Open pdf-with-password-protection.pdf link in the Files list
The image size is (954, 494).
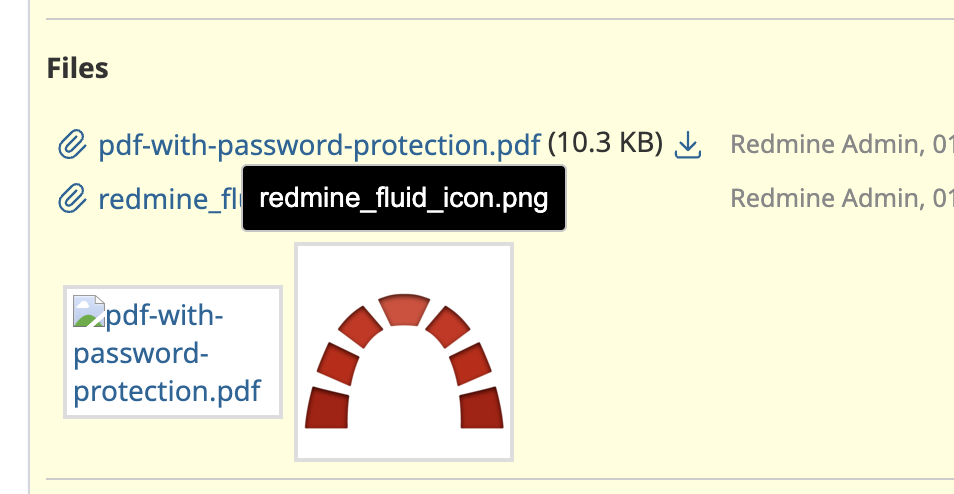[x=319, y=145]
